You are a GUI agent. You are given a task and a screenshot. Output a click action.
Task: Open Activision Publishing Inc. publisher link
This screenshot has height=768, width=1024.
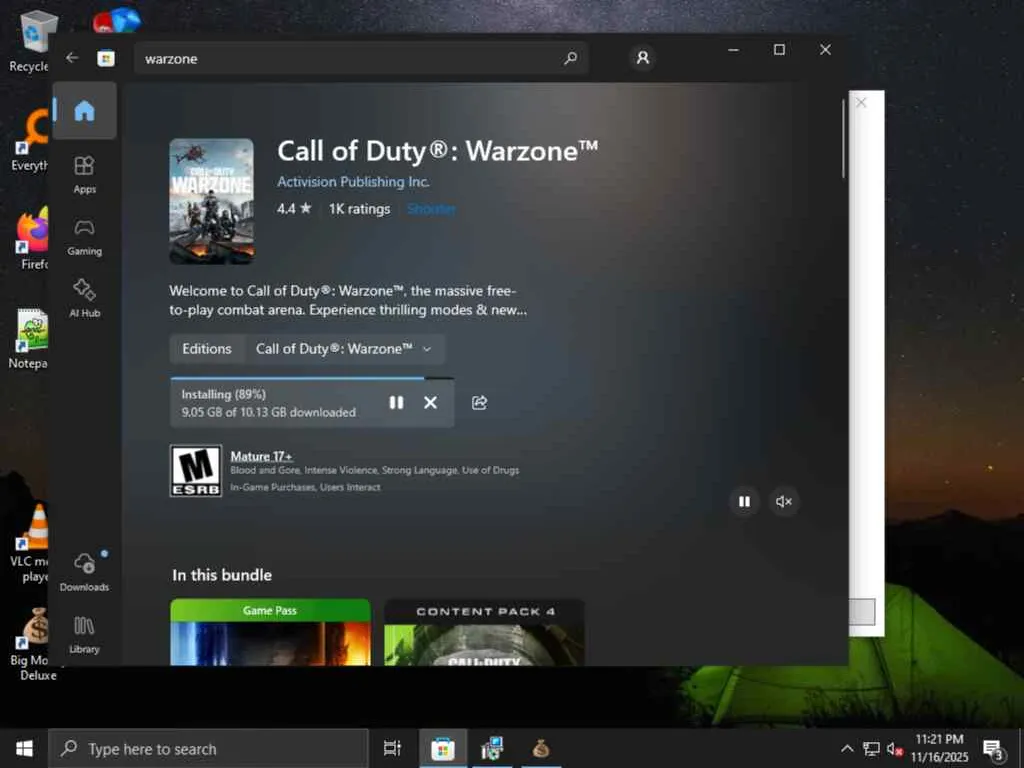click(x=353, y=182)
